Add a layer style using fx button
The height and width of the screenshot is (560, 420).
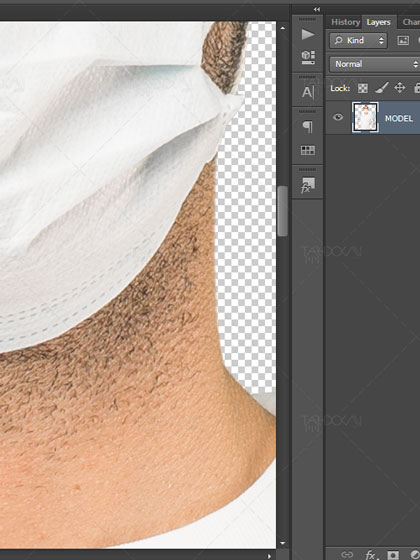370,554
